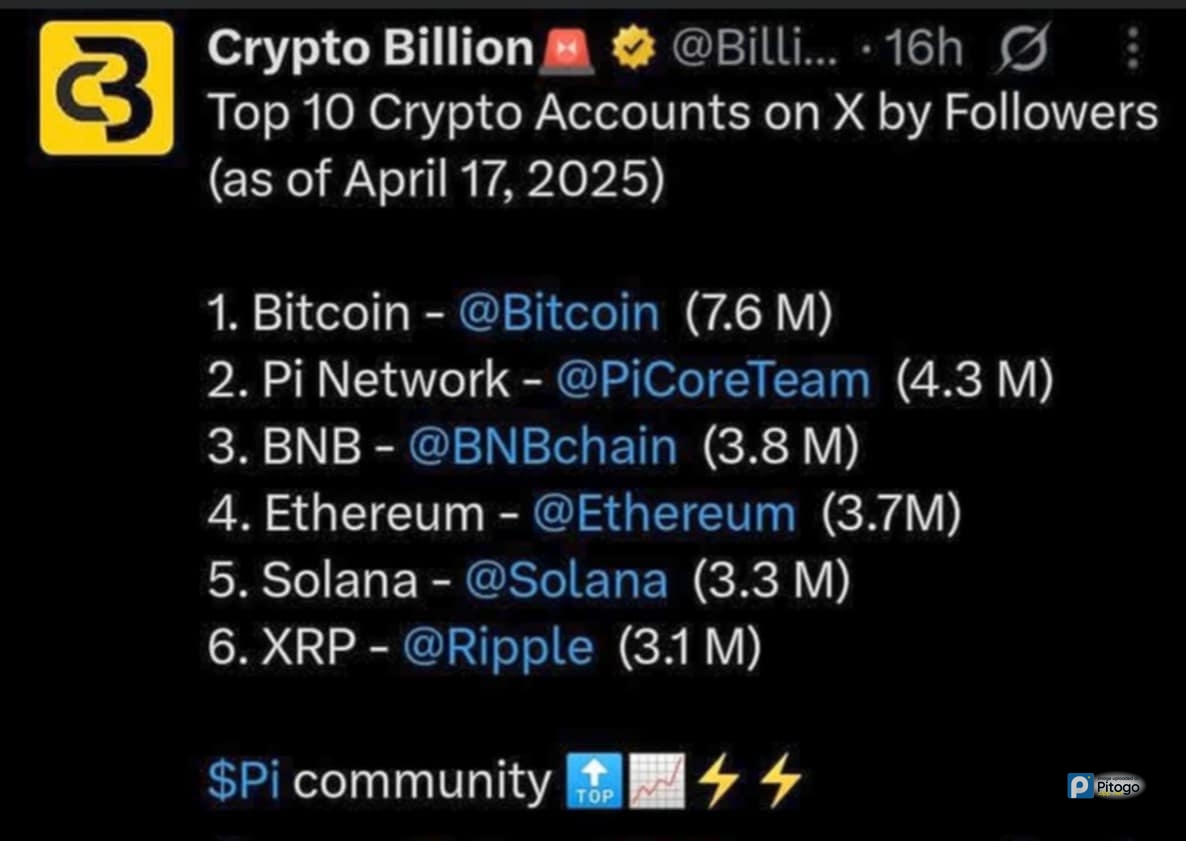Click the @Billi... account handle
The width and height of the screenshot is (1186, 841).
755,49
